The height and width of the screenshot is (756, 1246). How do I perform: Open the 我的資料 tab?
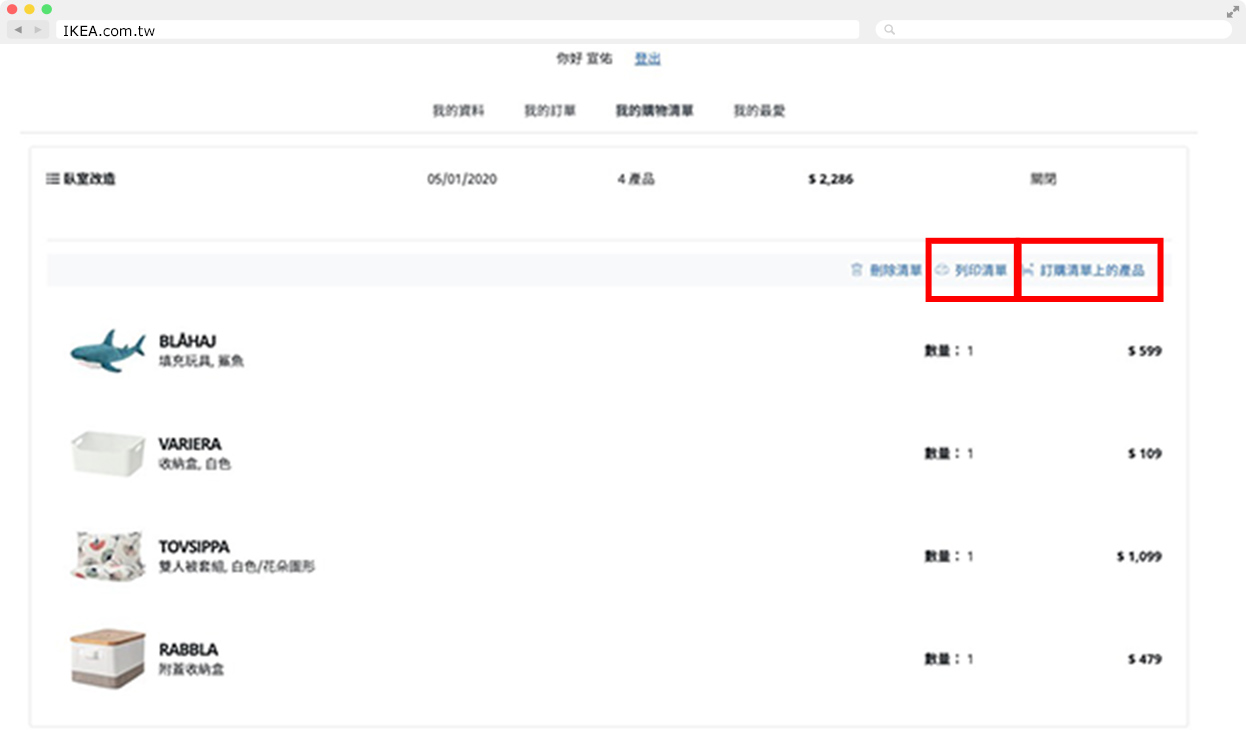pyautogui.click(x=458, y=111)
